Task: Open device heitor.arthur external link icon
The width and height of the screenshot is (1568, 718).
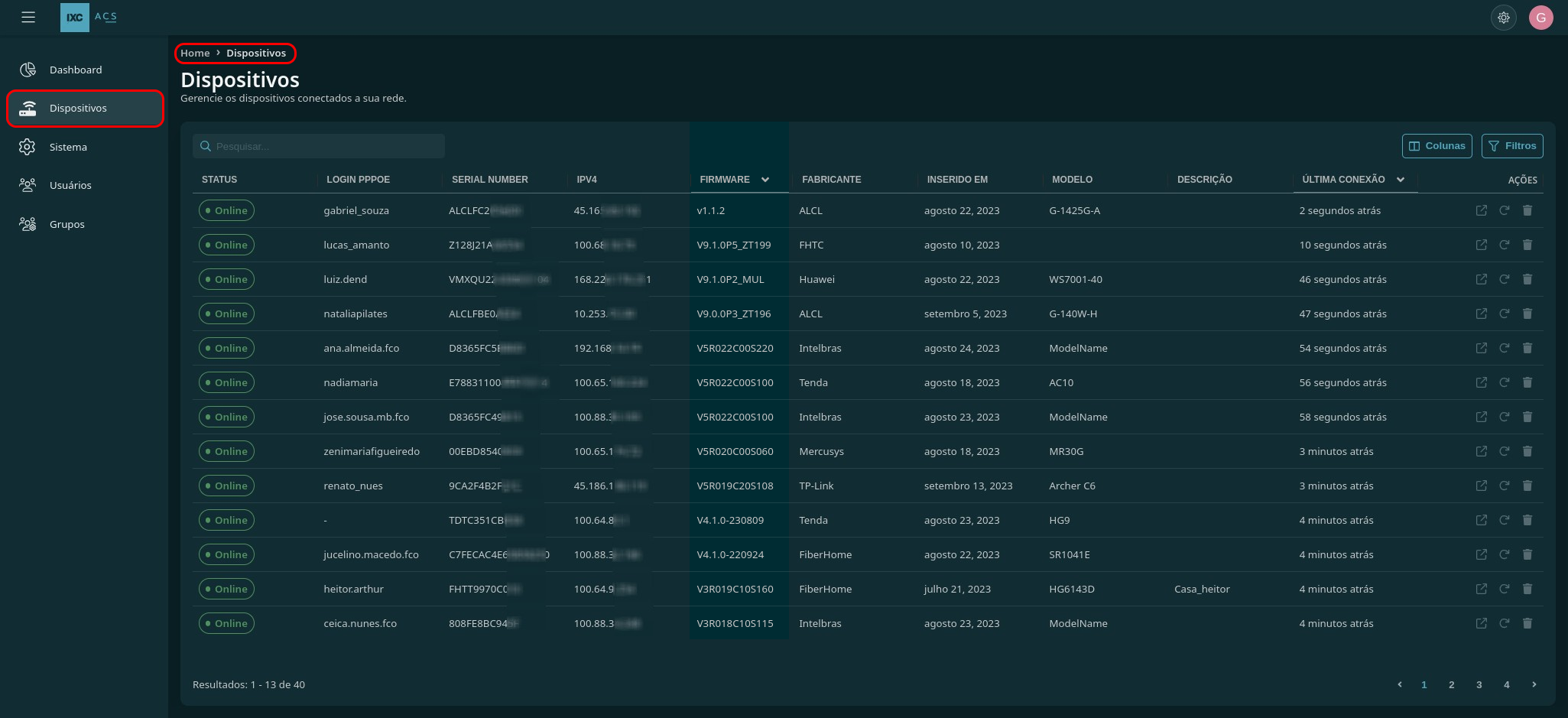Action: (x=1482, y=589)
